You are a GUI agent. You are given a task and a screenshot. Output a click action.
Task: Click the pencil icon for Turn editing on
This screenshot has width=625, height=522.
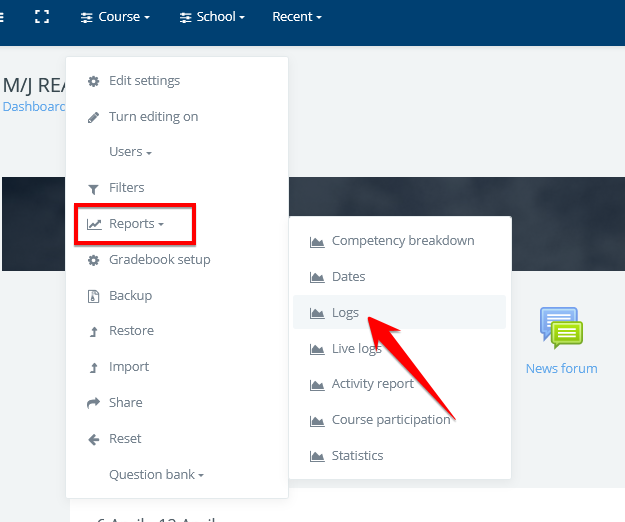94,117
